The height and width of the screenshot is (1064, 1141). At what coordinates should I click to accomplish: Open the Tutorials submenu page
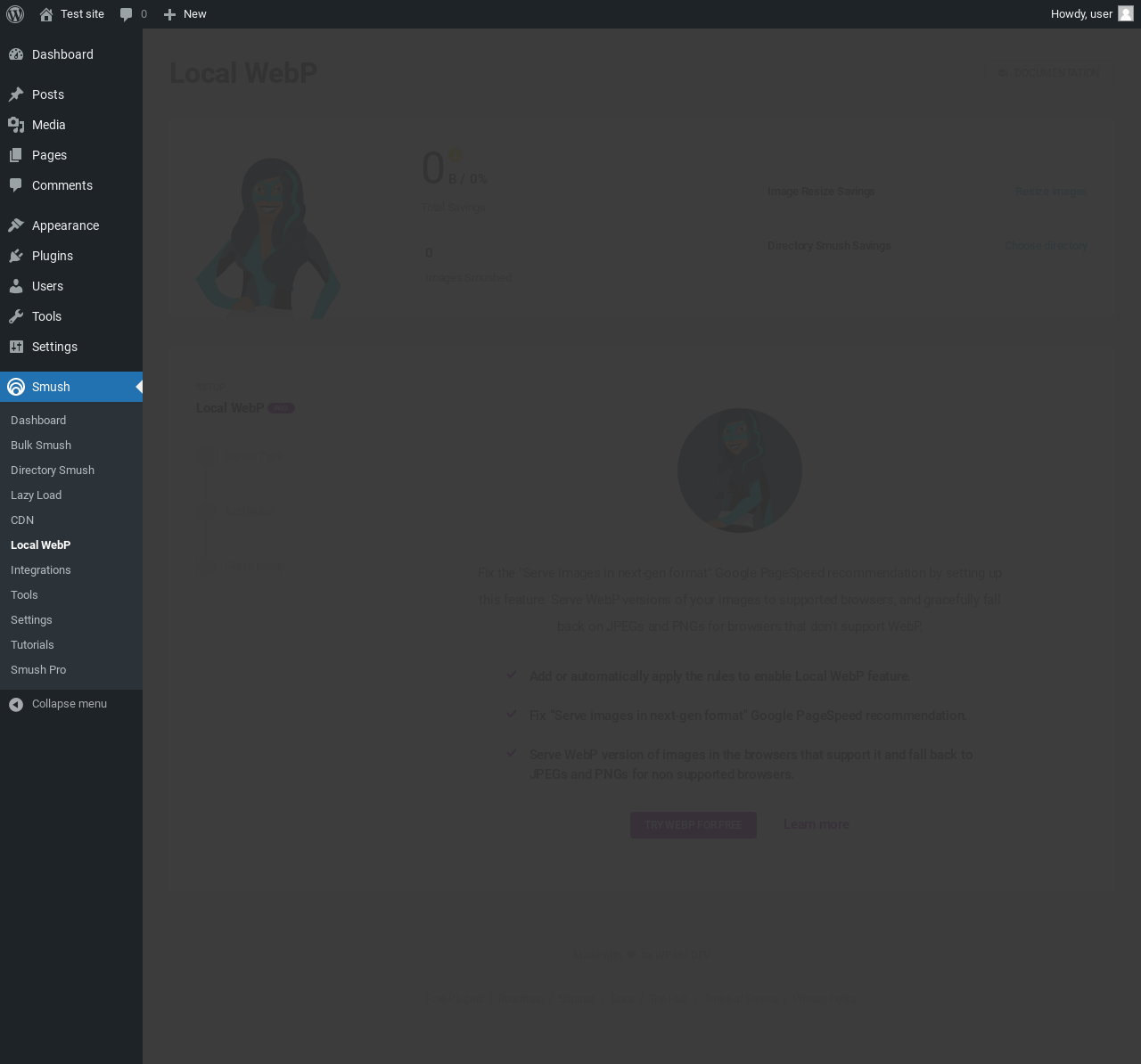[x=32, y=645]
